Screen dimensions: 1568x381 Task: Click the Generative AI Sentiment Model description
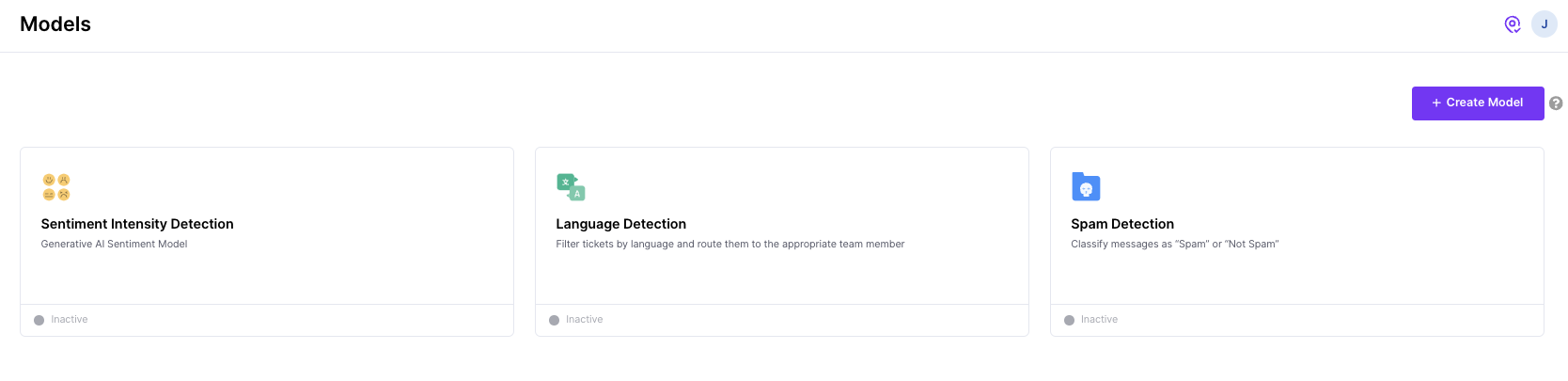(x=114, y=244)
